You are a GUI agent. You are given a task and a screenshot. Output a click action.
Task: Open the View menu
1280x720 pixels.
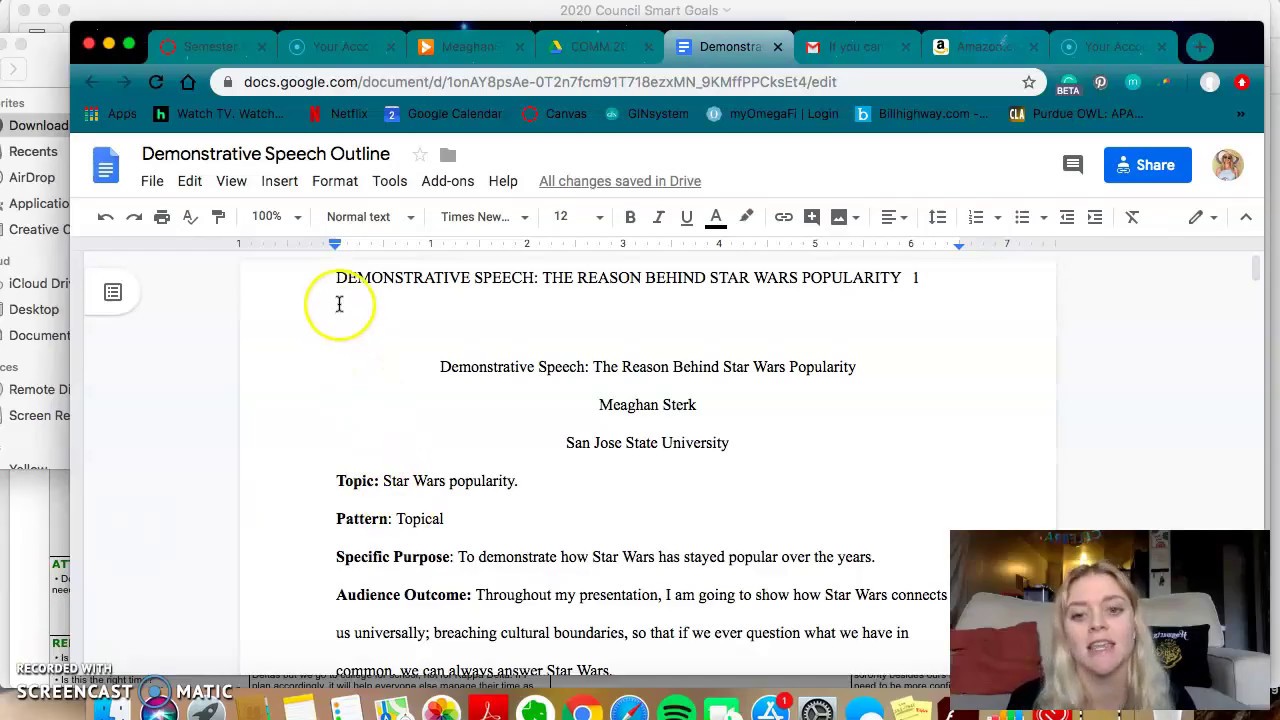tap(231, 181)
